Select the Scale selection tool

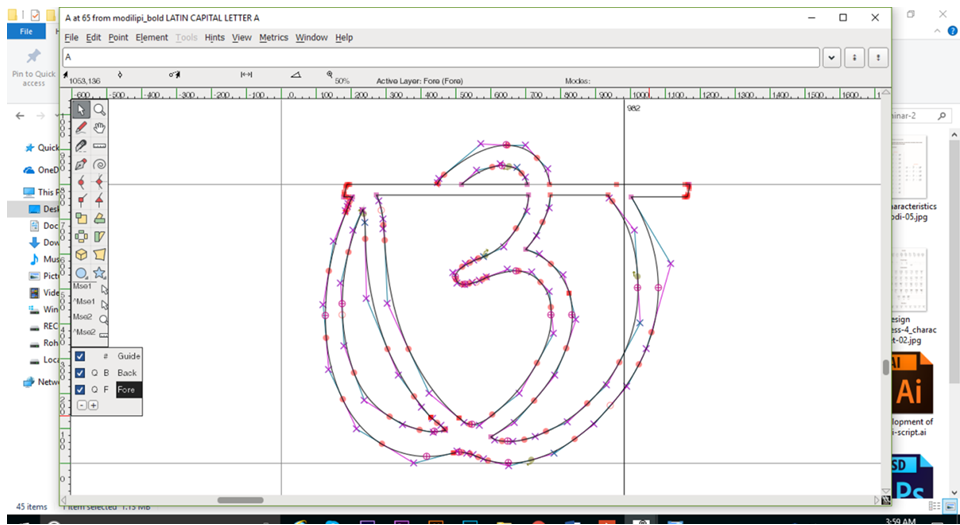(81, 218)
